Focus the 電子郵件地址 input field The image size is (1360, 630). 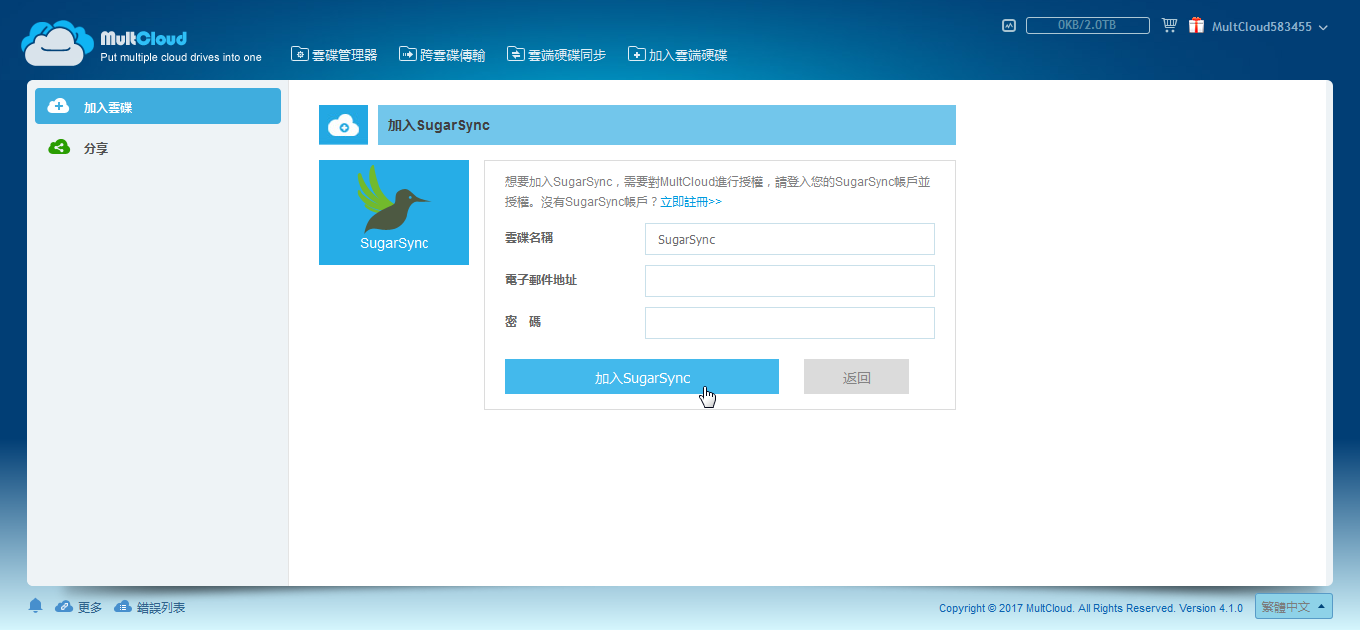pos(790,281)
